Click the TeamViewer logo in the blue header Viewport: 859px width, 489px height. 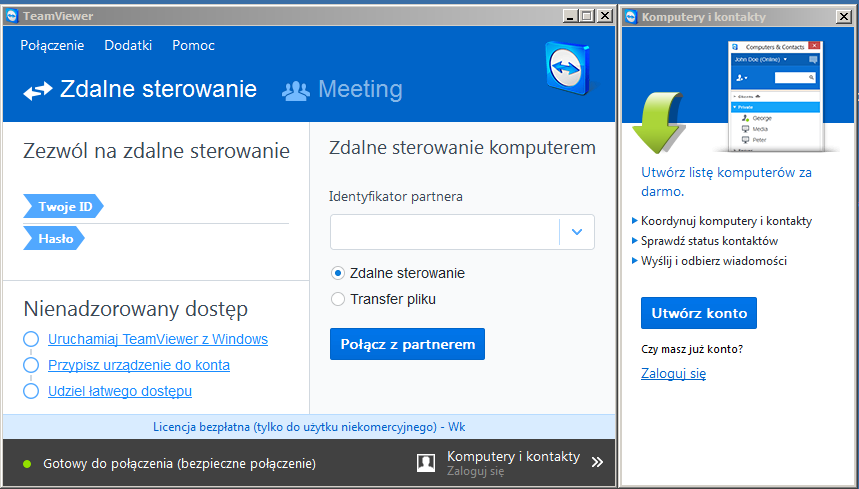pyautogui.click(x=568, y=68)
